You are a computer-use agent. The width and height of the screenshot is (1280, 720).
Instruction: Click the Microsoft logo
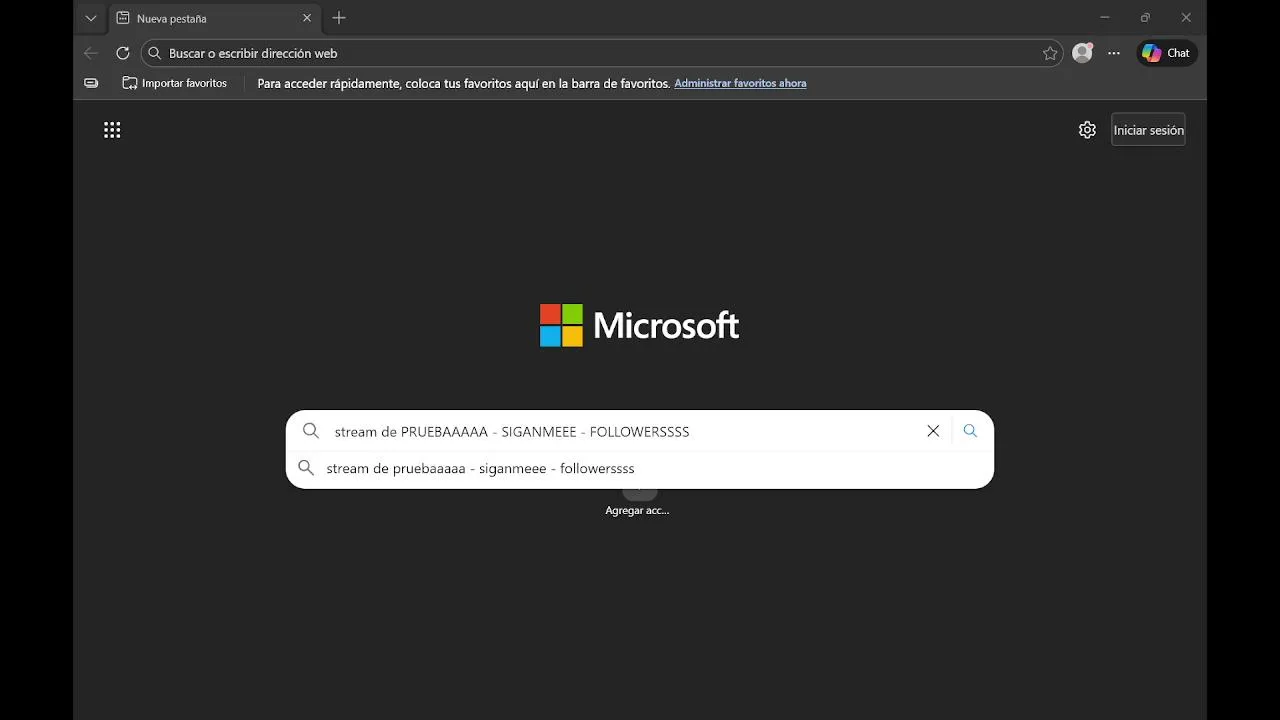pos(639,325)
